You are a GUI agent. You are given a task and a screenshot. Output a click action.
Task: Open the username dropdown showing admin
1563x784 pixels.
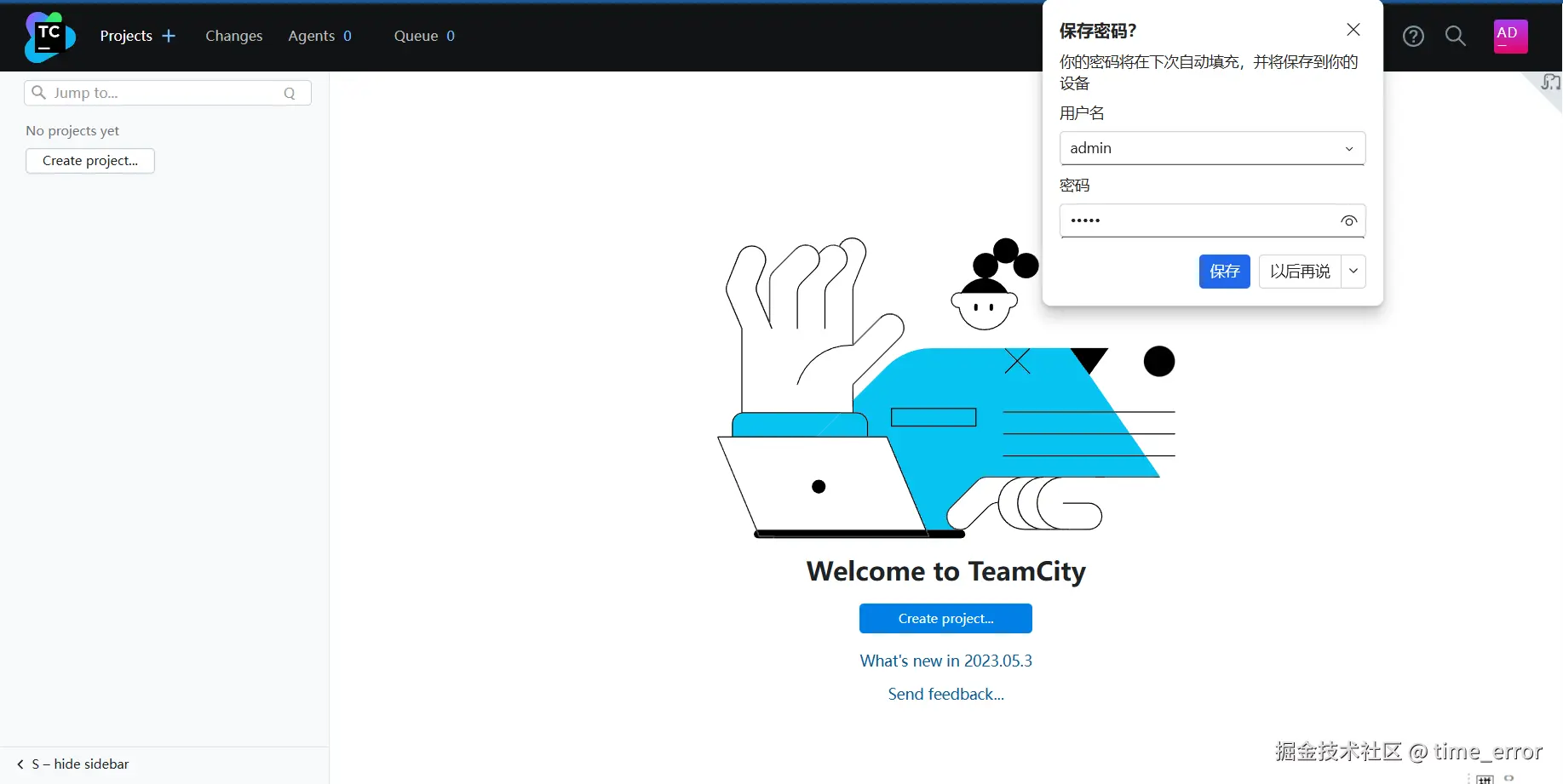pos(1349,148)
